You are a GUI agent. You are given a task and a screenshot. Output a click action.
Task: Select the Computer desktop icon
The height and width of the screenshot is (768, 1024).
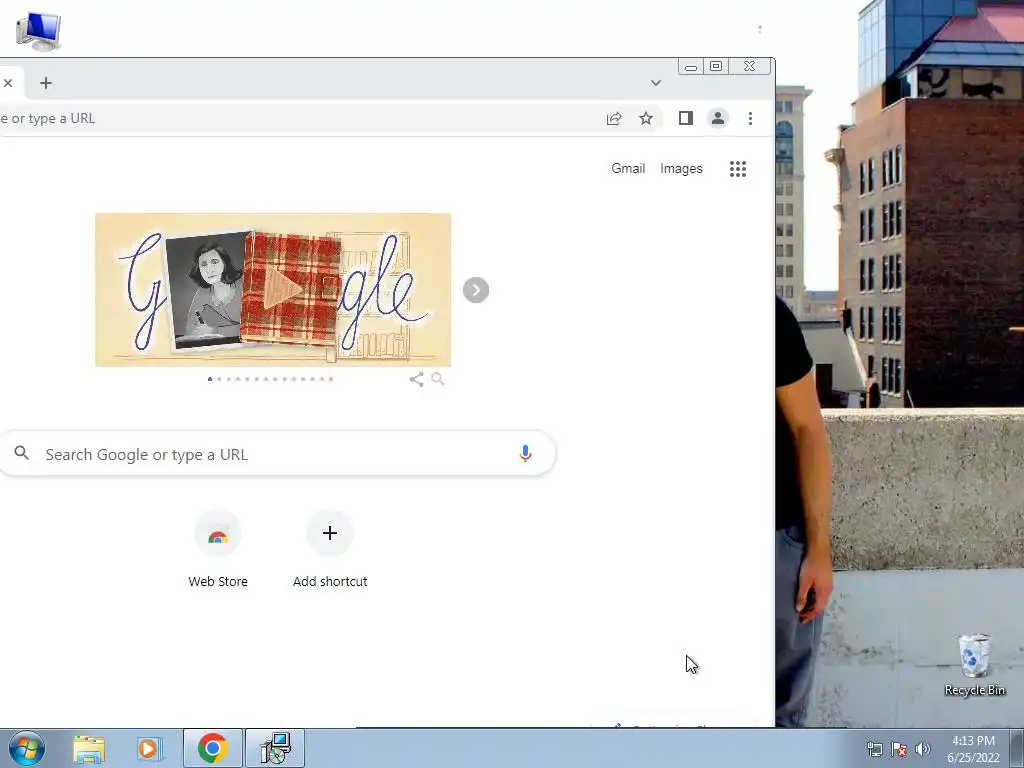38,31
